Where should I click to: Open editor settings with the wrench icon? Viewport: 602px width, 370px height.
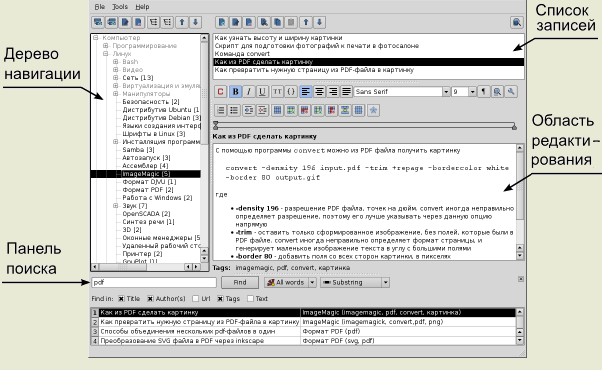[x=511, y=91]
